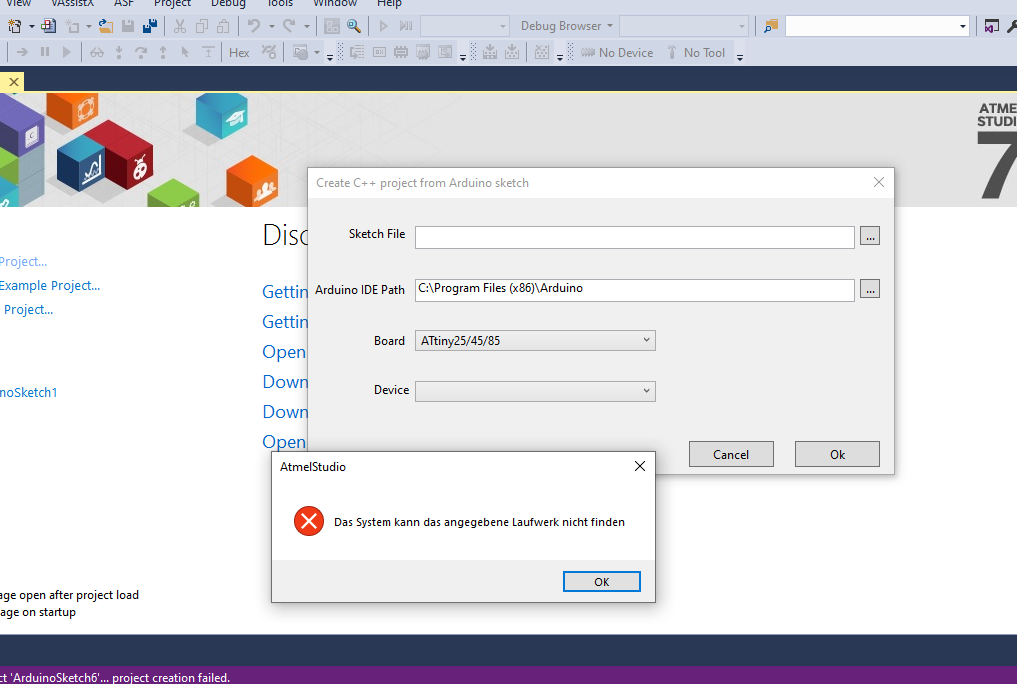Click the noSketch1 recent project link

29,392
